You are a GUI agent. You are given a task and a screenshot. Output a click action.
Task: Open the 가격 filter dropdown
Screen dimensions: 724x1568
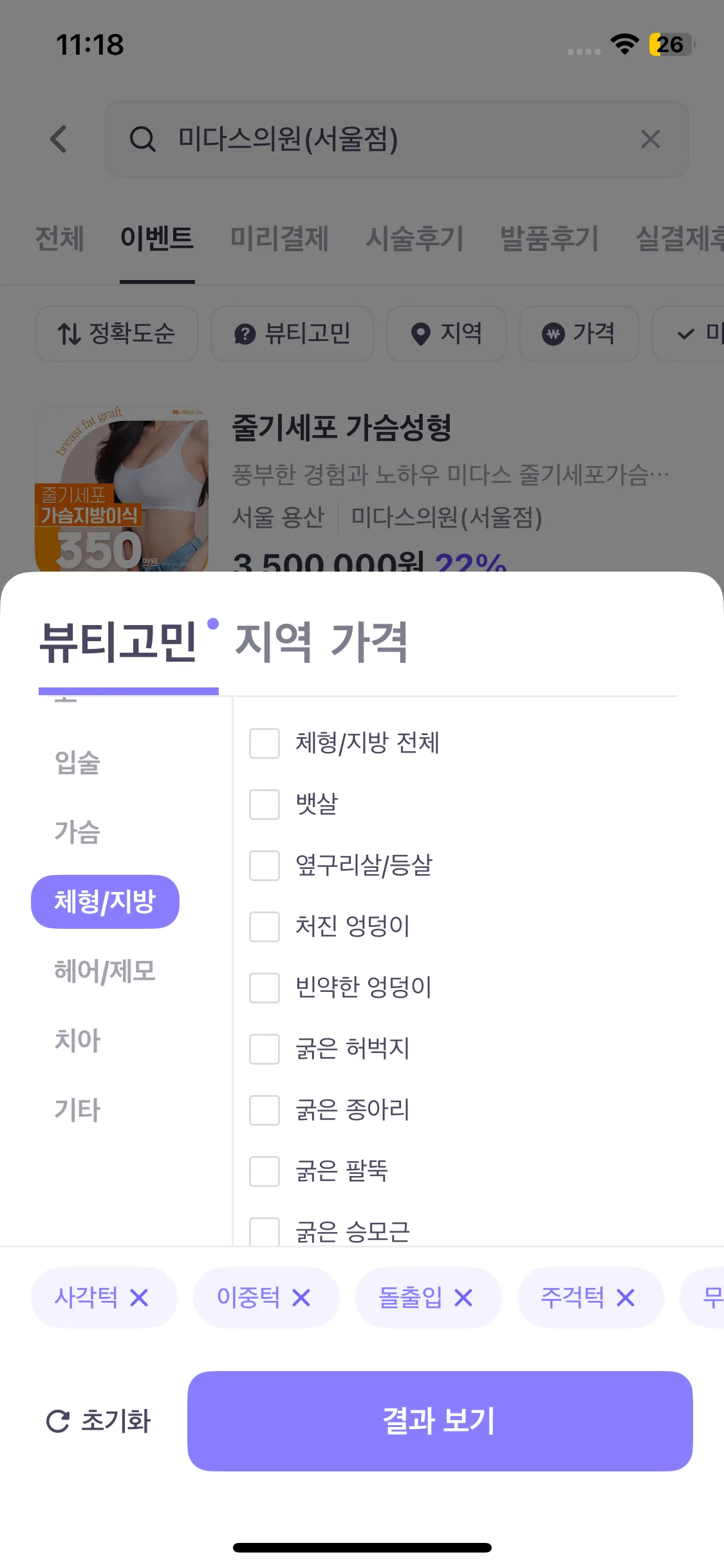(x=579, y=333)
